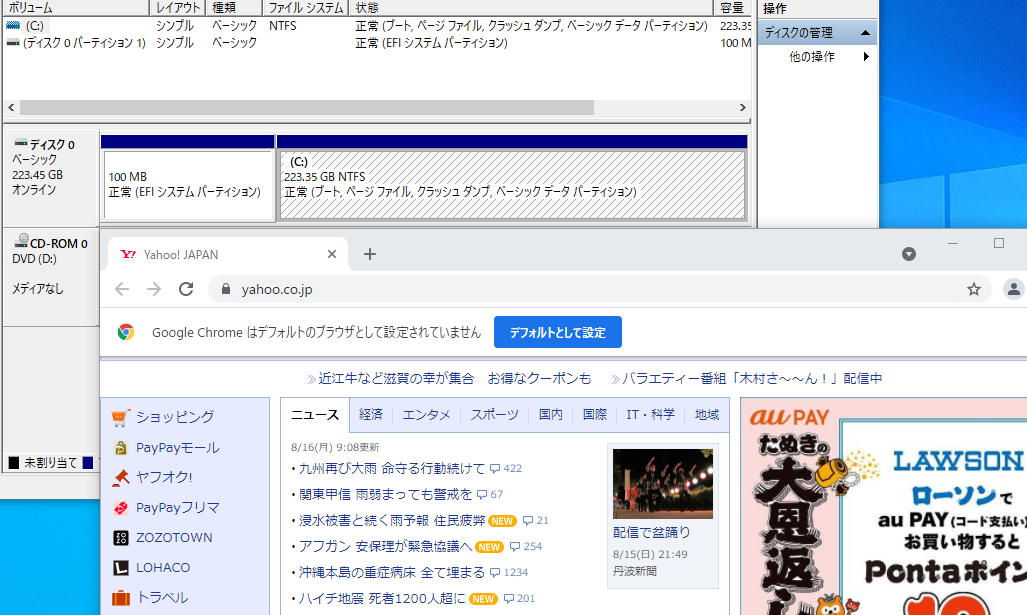Open the Chrome profile avatar
The width and height of the screenshot is (1027, 615).
(x=1013, y=289)
